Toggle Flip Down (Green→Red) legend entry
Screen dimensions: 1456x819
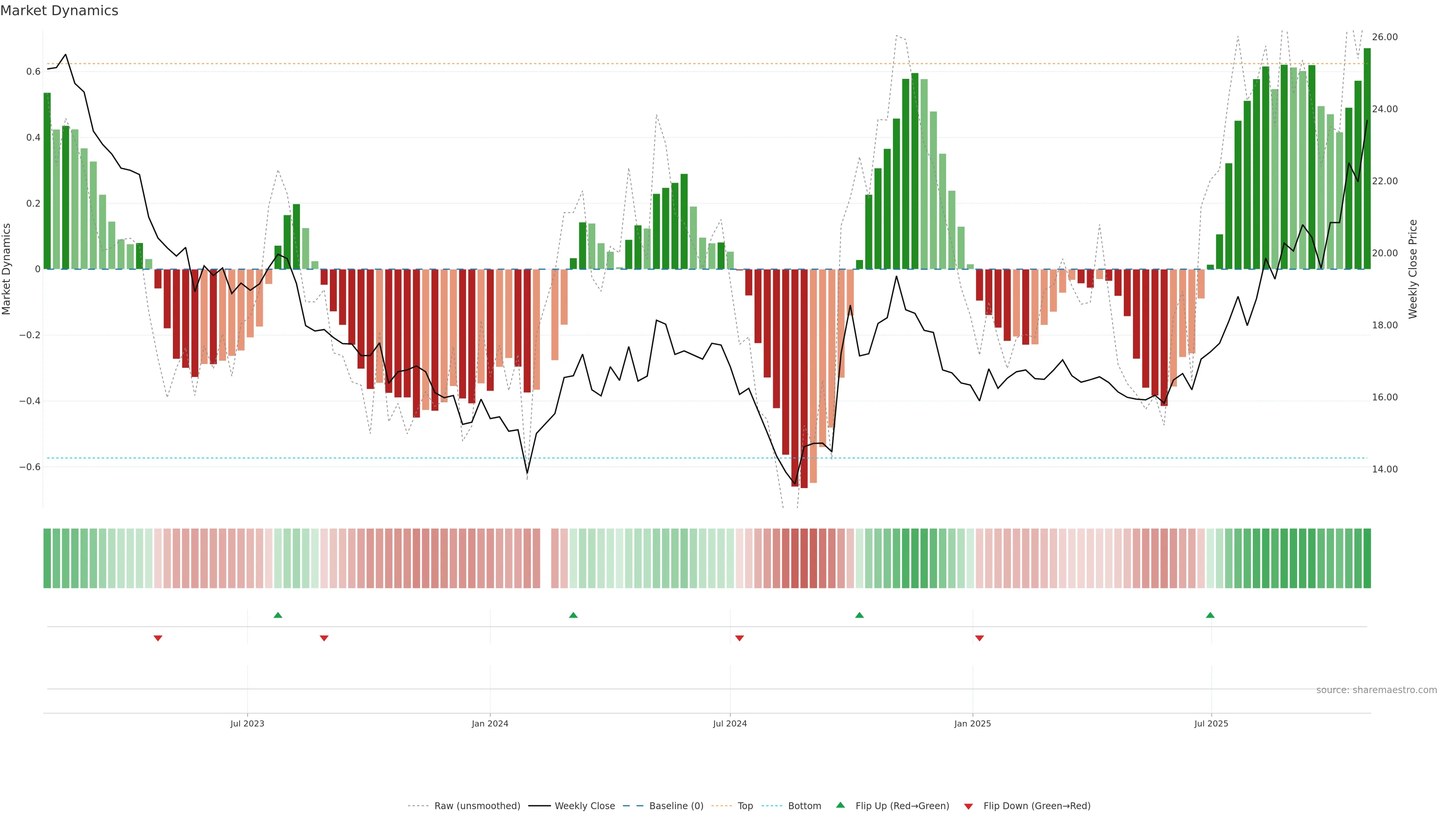1037,806
